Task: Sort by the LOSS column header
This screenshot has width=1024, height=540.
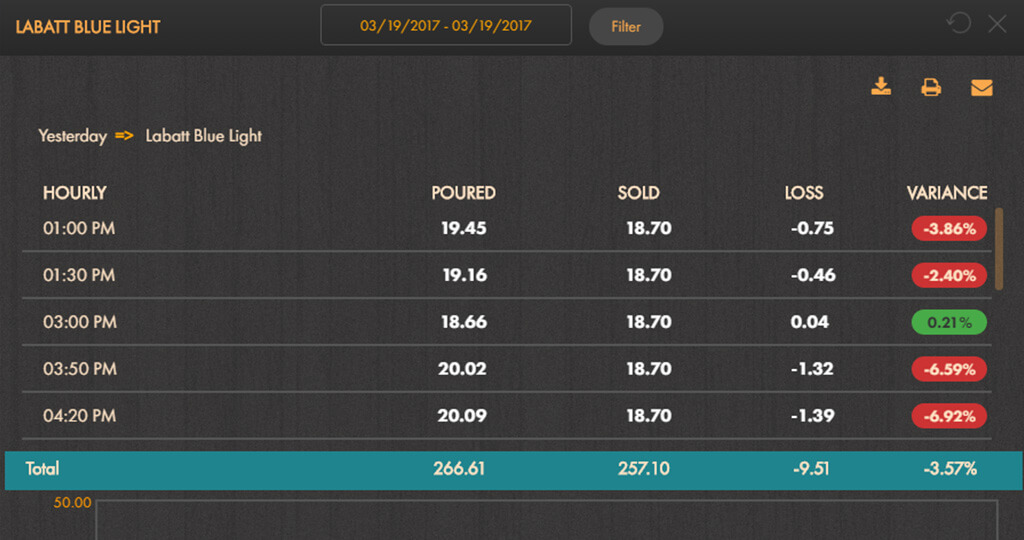Action: point(803,193)
